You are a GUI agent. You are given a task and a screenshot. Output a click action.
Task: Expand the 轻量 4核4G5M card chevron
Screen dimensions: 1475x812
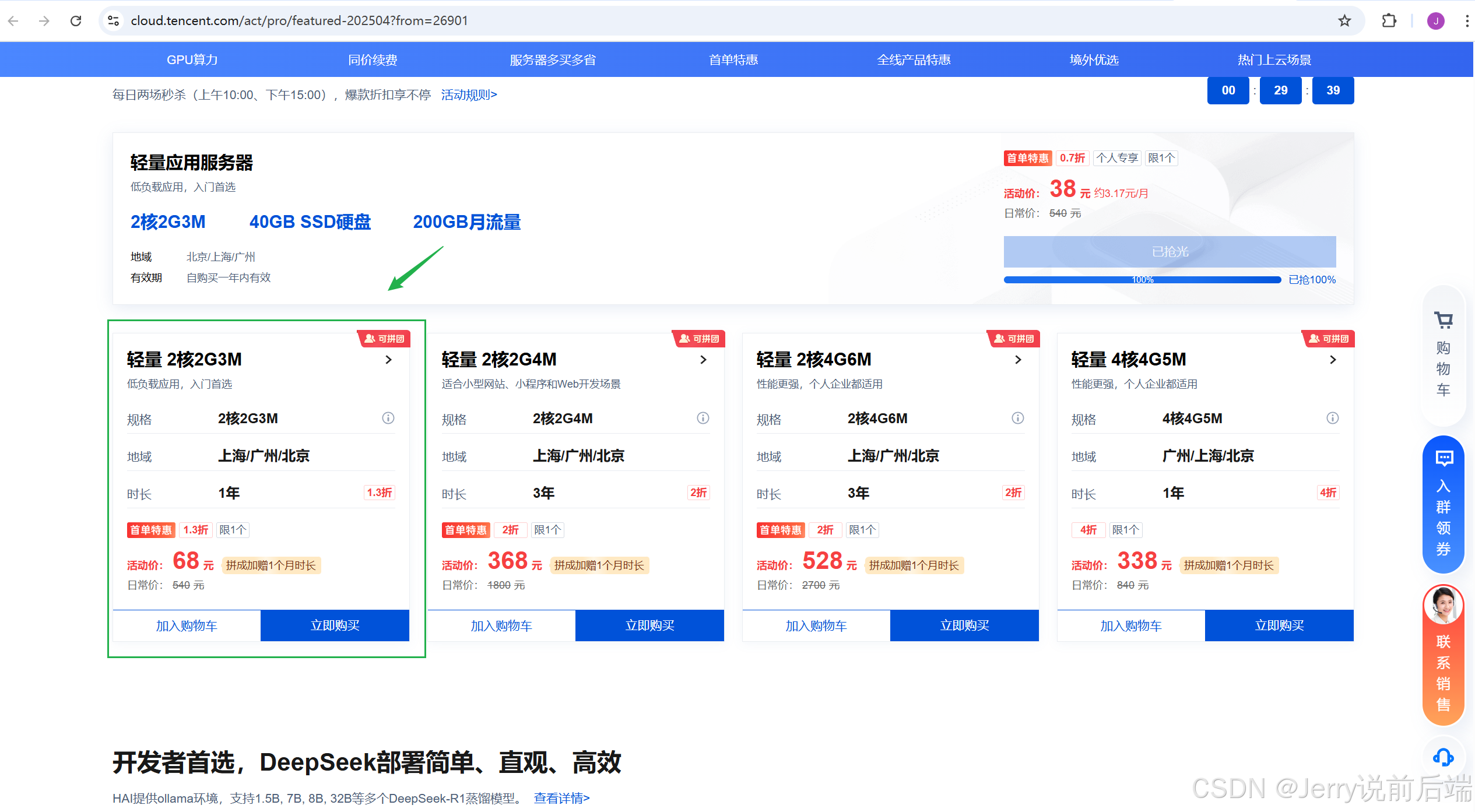click(x=1333, y=360)
